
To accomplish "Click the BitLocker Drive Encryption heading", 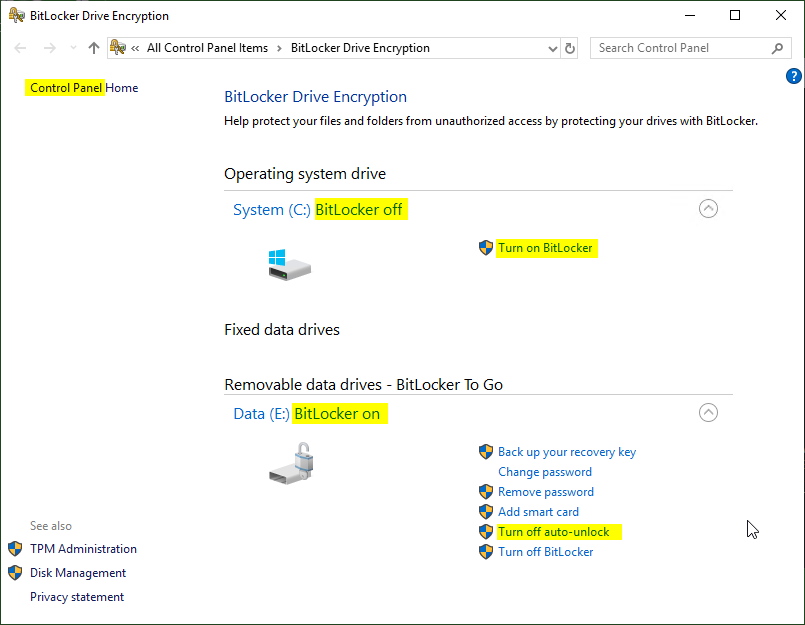I will 315,97.
